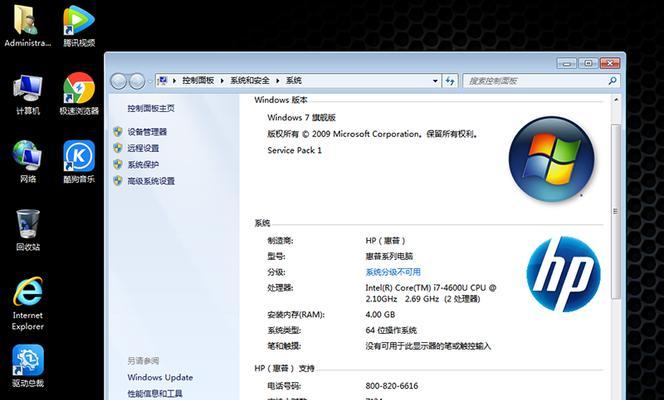This screenshot has height=400, width=664.
Task: Select the 系统 breadcrumb segment
Action: click(x=293, y=80)
